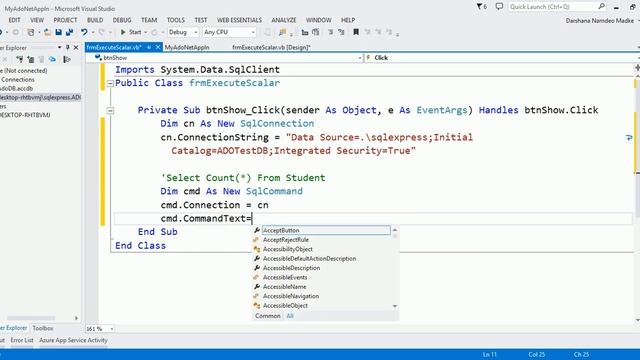This screenshot has height=360, width=640.
Task: Toggle a bookmark using the bookmark icon
Action: click(x=356, y=32)
